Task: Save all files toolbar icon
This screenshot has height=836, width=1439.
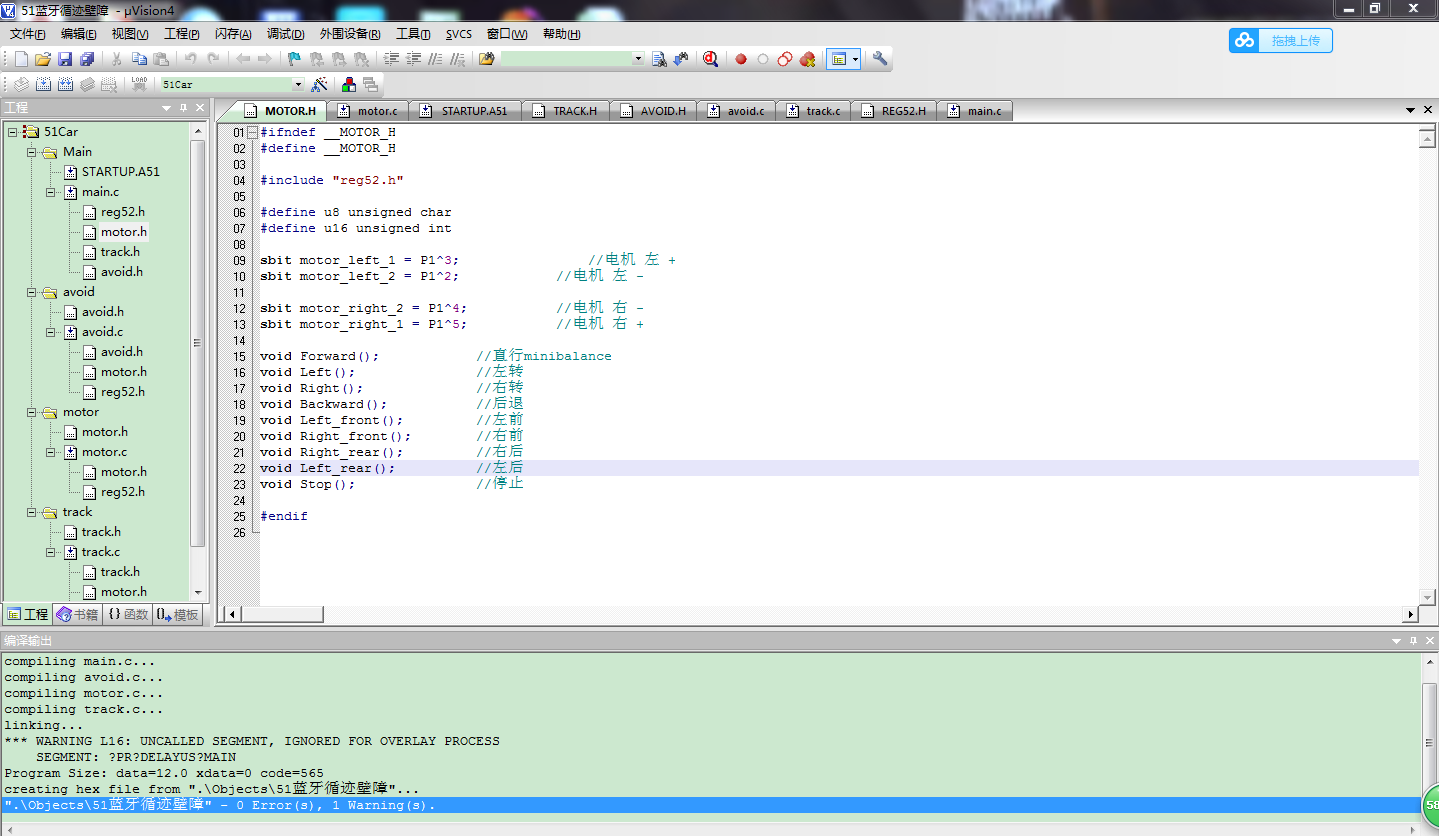Action: (x=87, y=59)
